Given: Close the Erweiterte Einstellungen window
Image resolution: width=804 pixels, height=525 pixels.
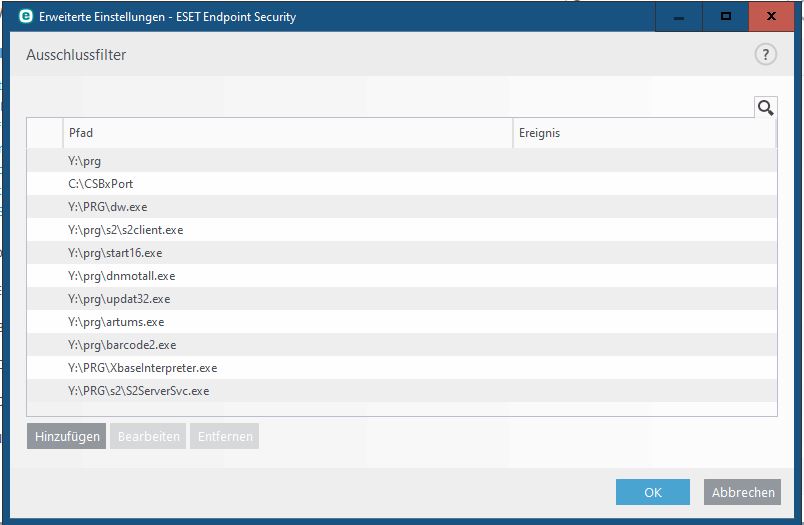Looking at the screenshot, I should (771, 16).
